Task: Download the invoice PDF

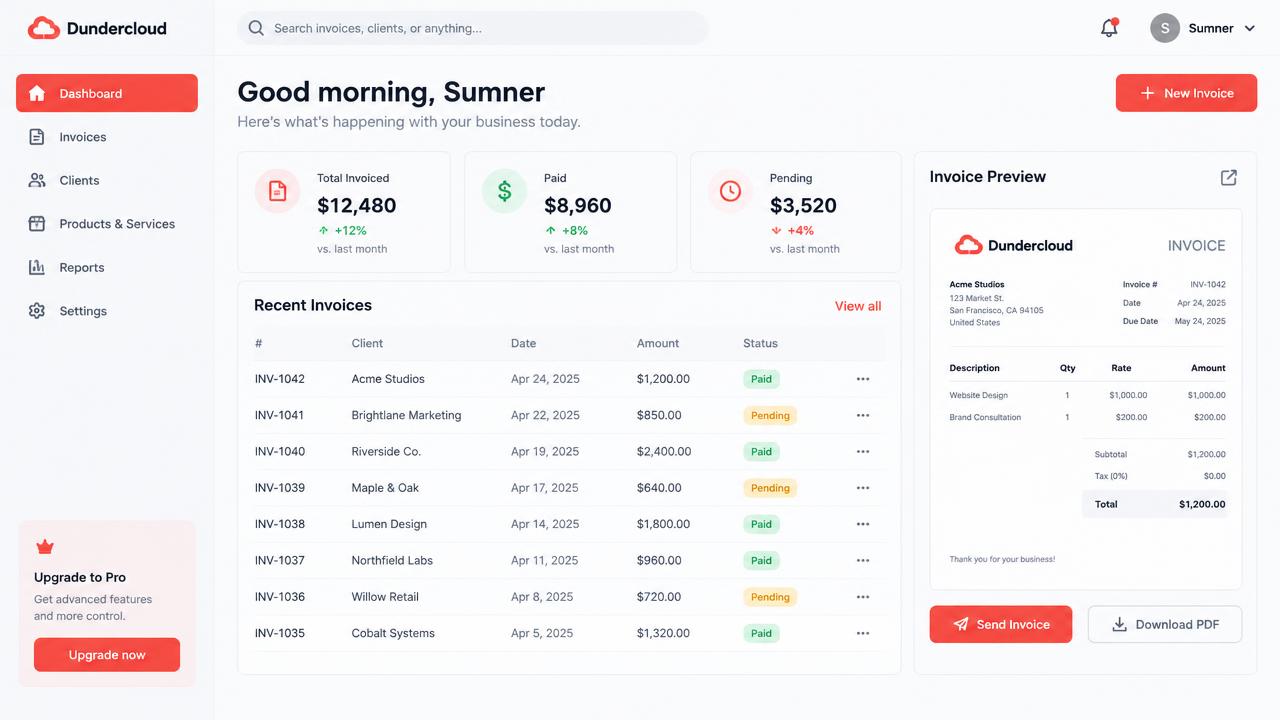Action: click(x=1165, y=624)
